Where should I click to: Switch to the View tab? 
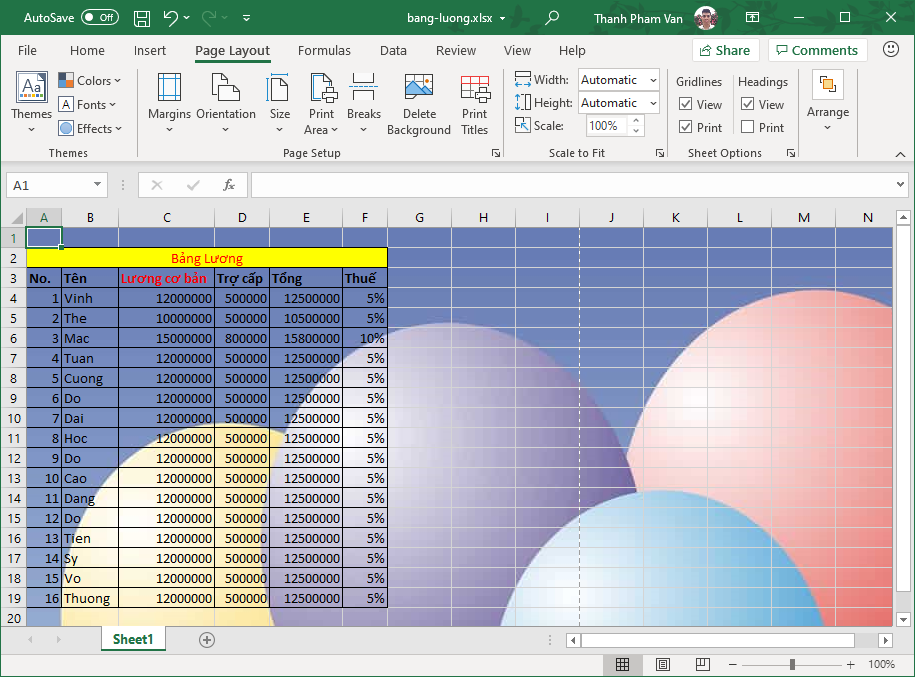[x=517, y=51]
